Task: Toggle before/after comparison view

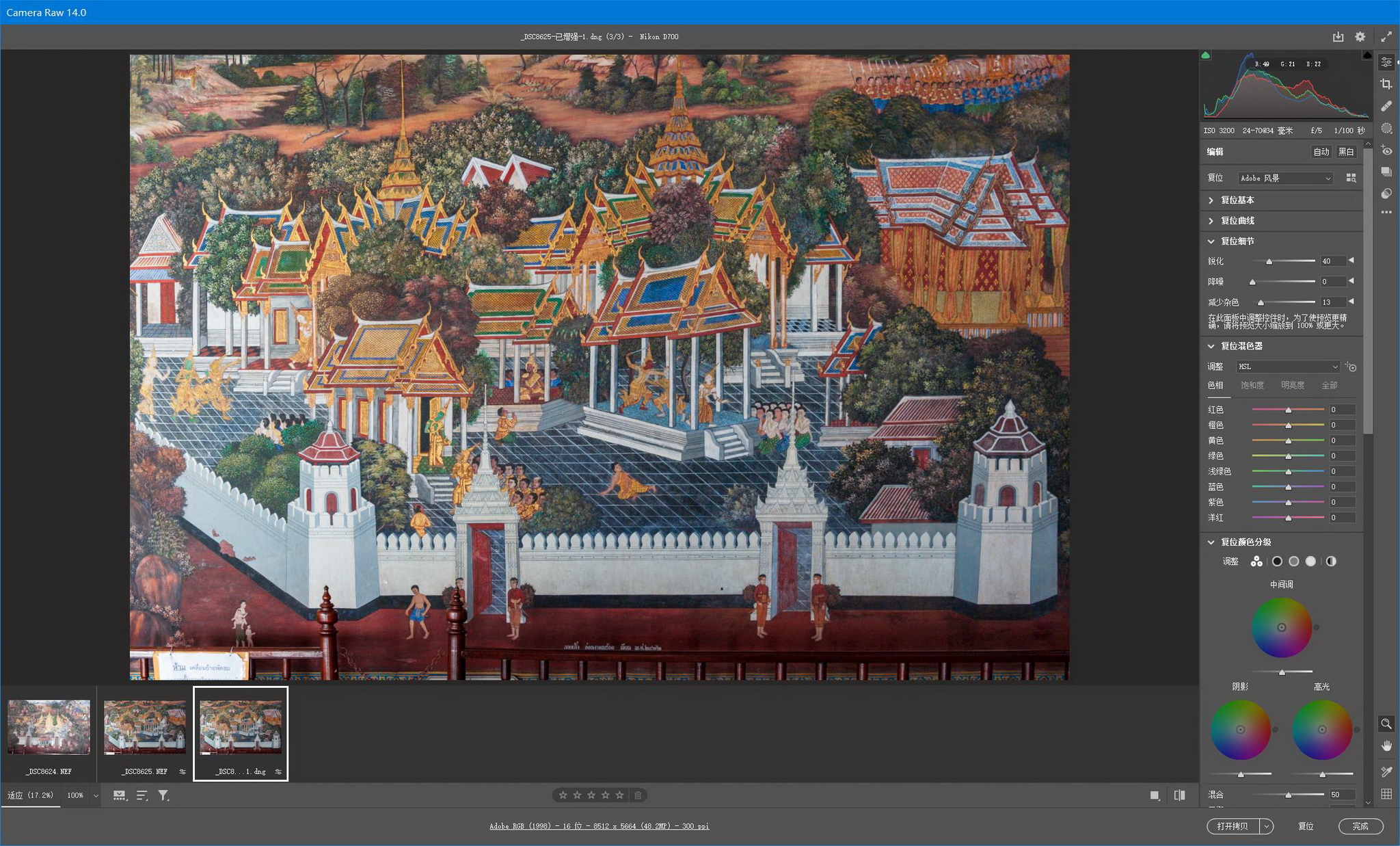Action: coord(1179,795)
